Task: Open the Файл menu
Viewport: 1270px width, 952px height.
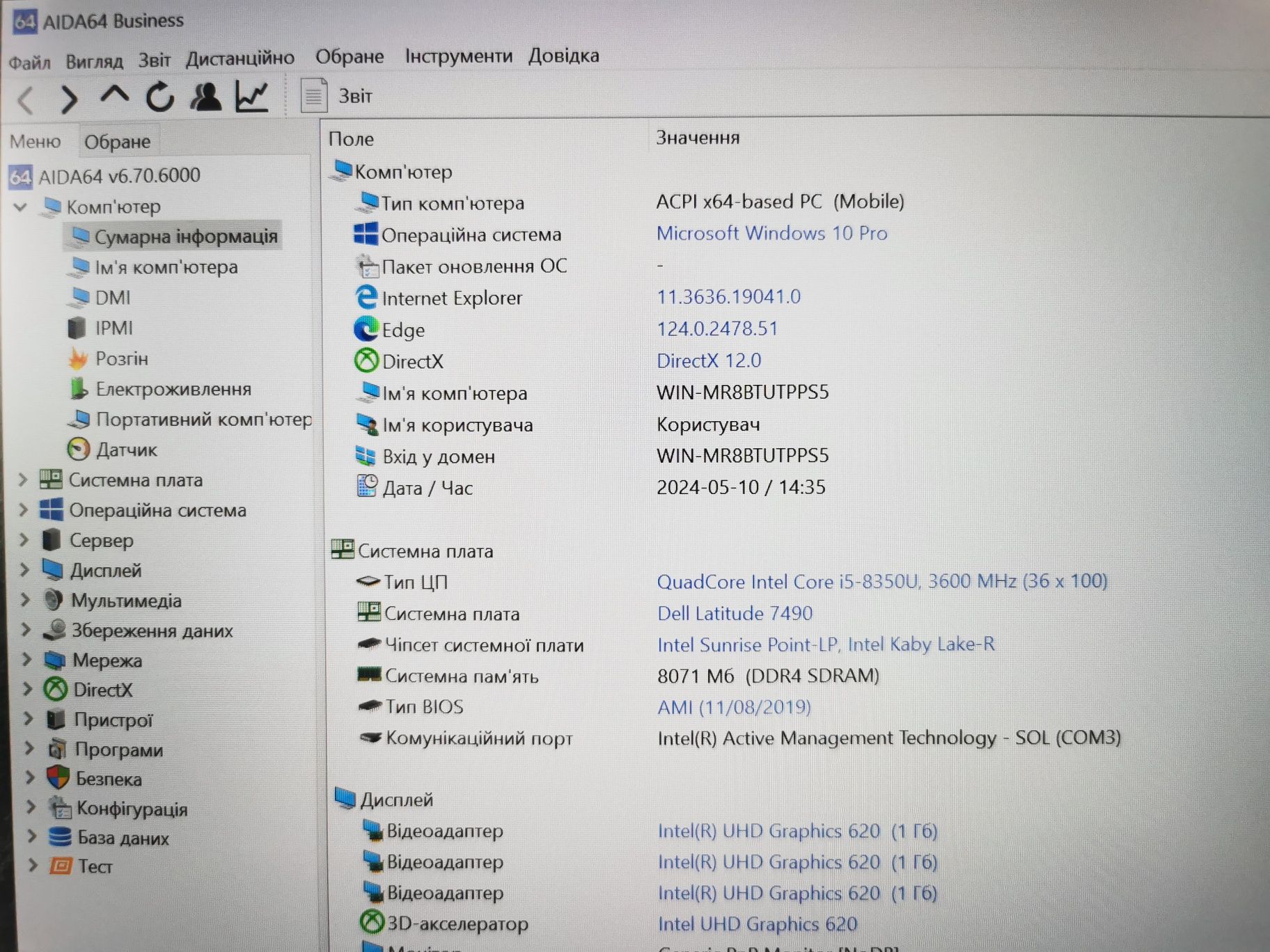Action: (29, 63)
